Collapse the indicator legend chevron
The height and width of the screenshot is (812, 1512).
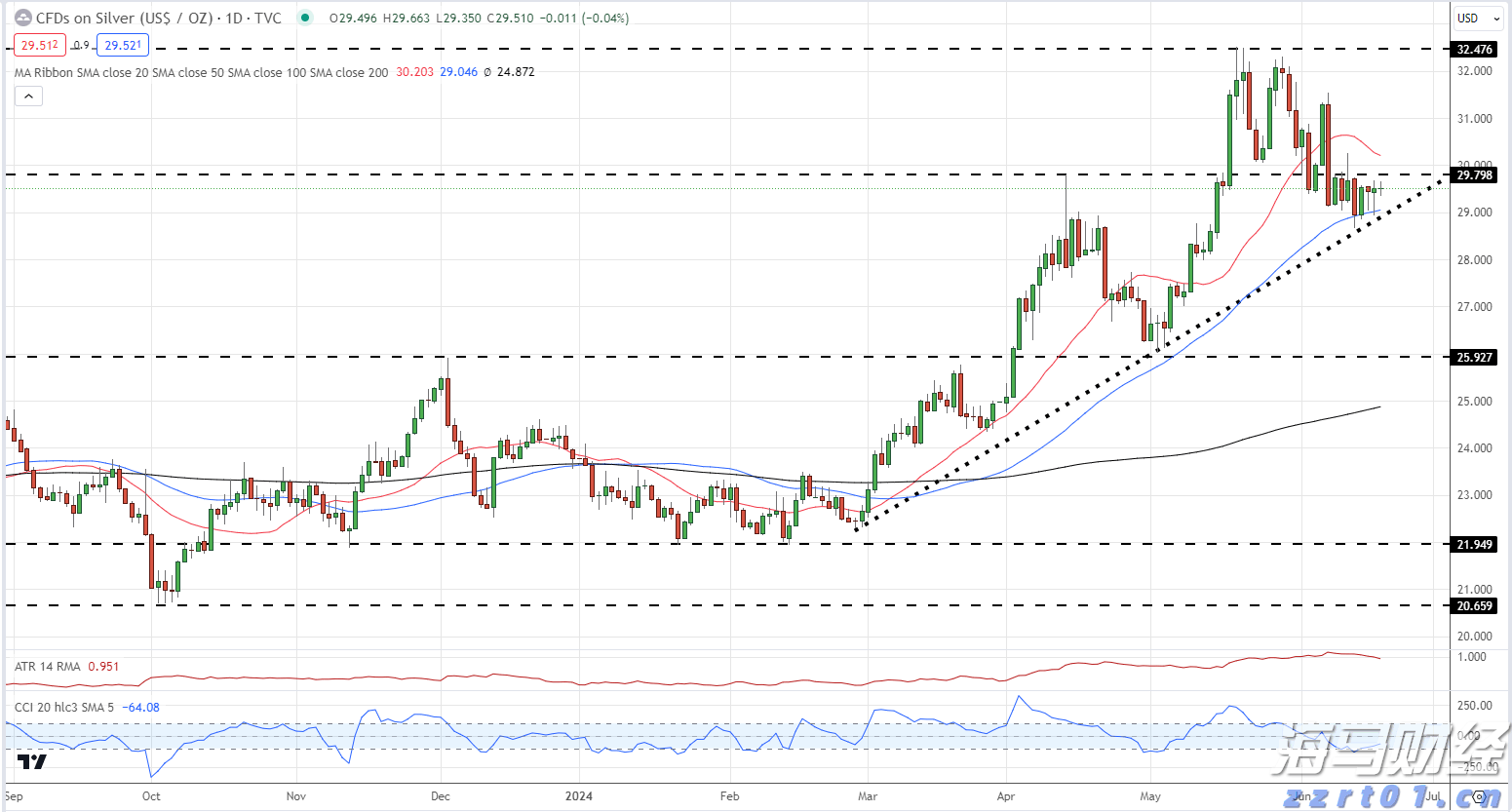[28, 96]
